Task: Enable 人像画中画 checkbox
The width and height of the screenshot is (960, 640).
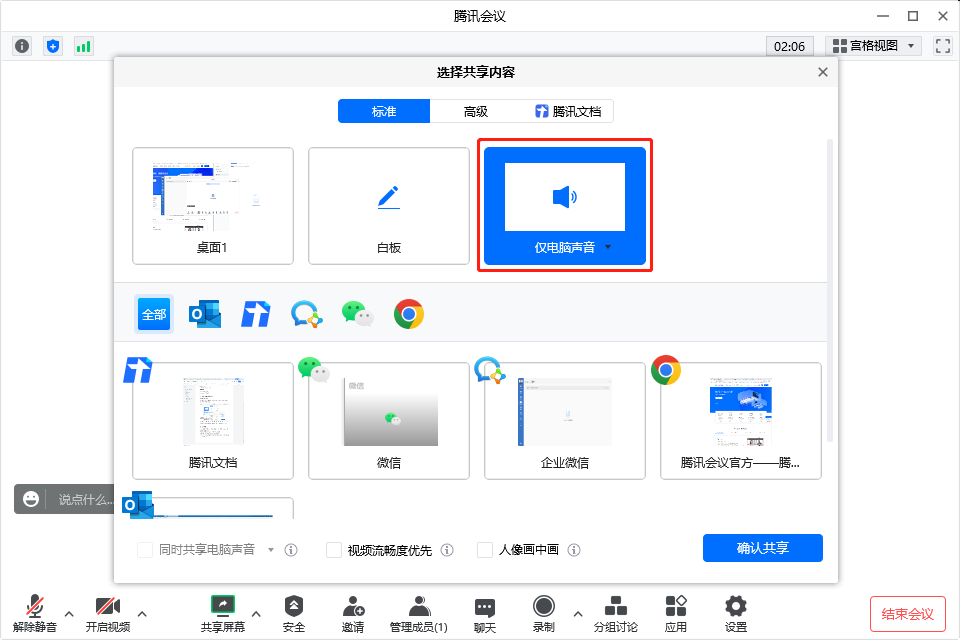Action: pyautogui.click(x=485, y=550)
